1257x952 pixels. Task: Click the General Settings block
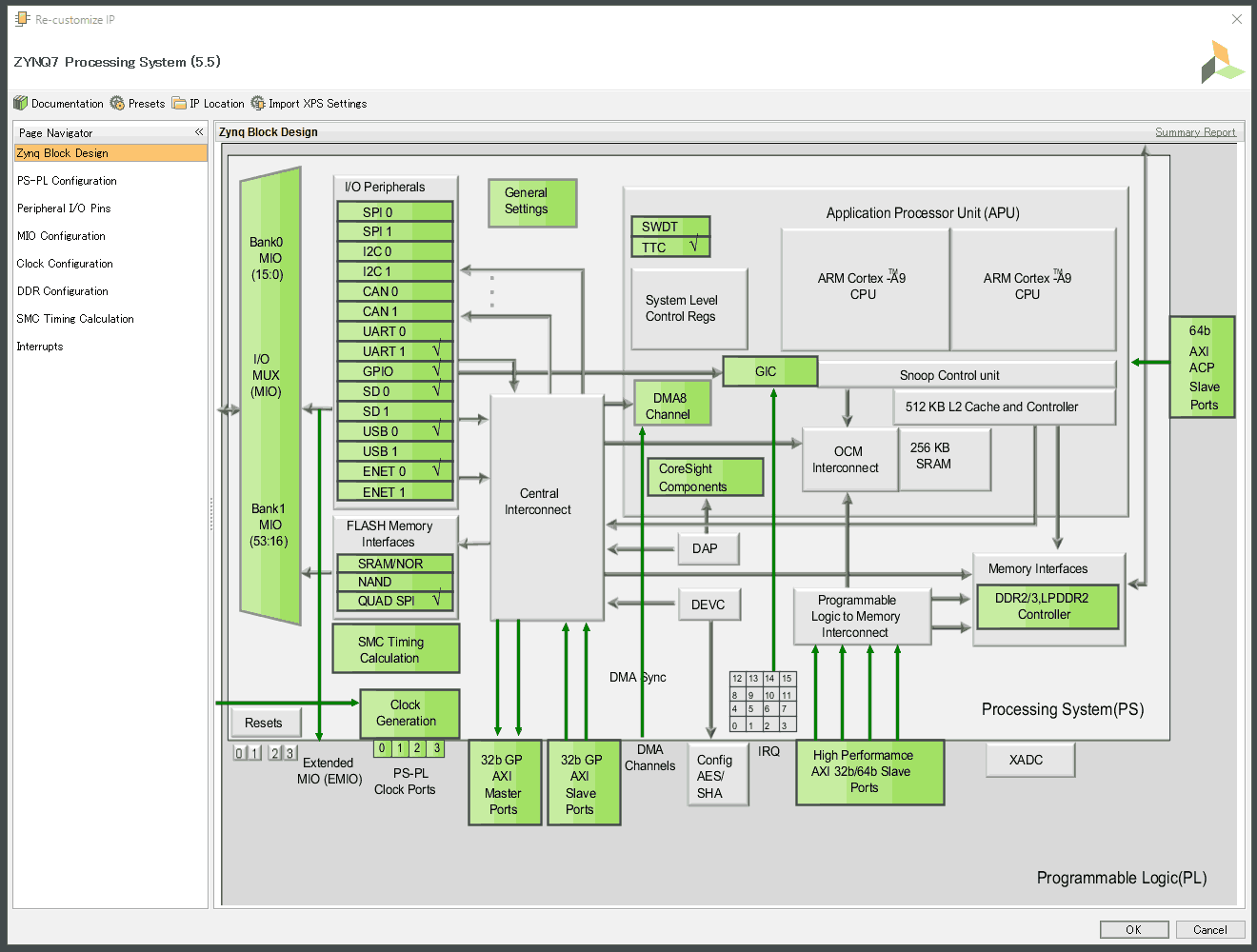tap(532, 202)
